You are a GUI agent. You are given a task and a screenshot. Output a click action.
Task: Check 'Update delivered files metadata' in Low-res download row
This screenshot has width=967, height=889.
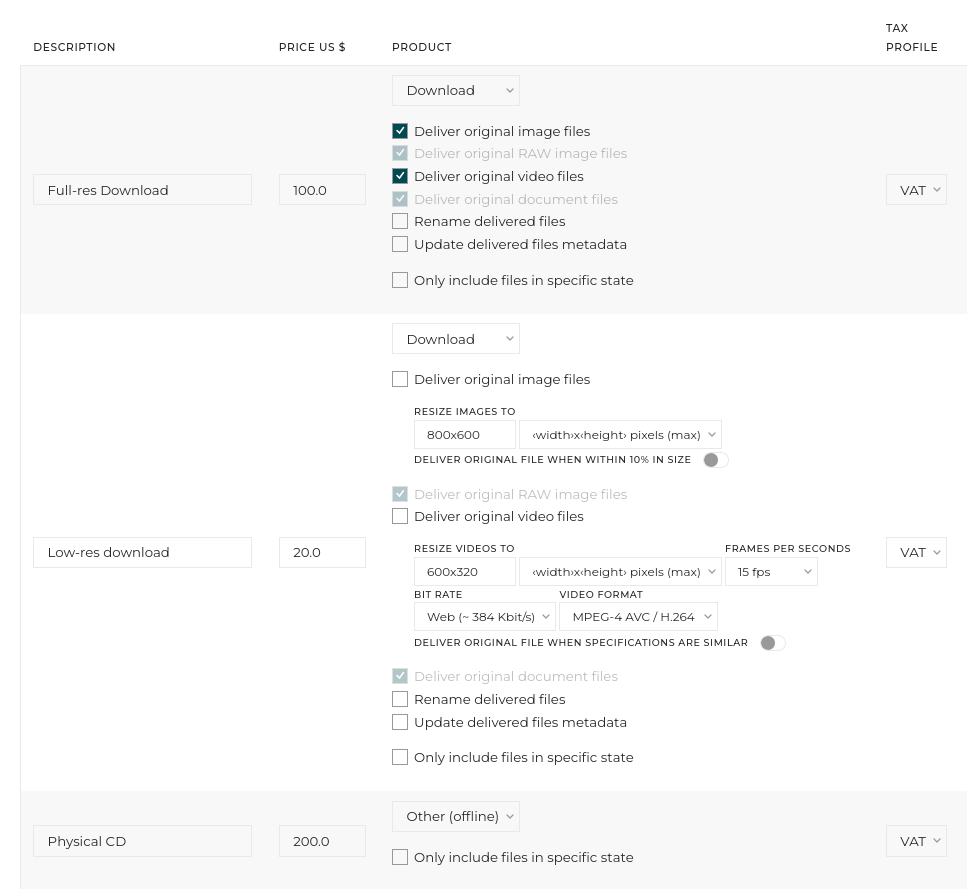pos(400,722)
